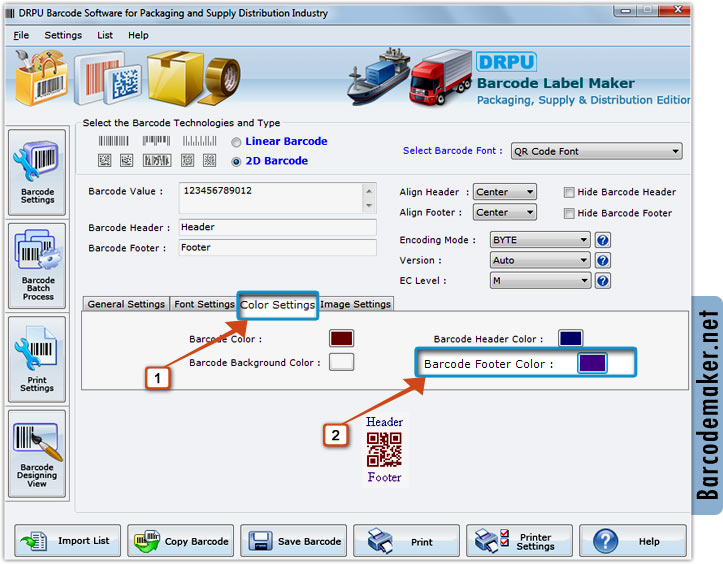The width and height of the screenshot is (723, 564).
Task: Select the Linear Barcode radio button
Action: pos(236,142)
